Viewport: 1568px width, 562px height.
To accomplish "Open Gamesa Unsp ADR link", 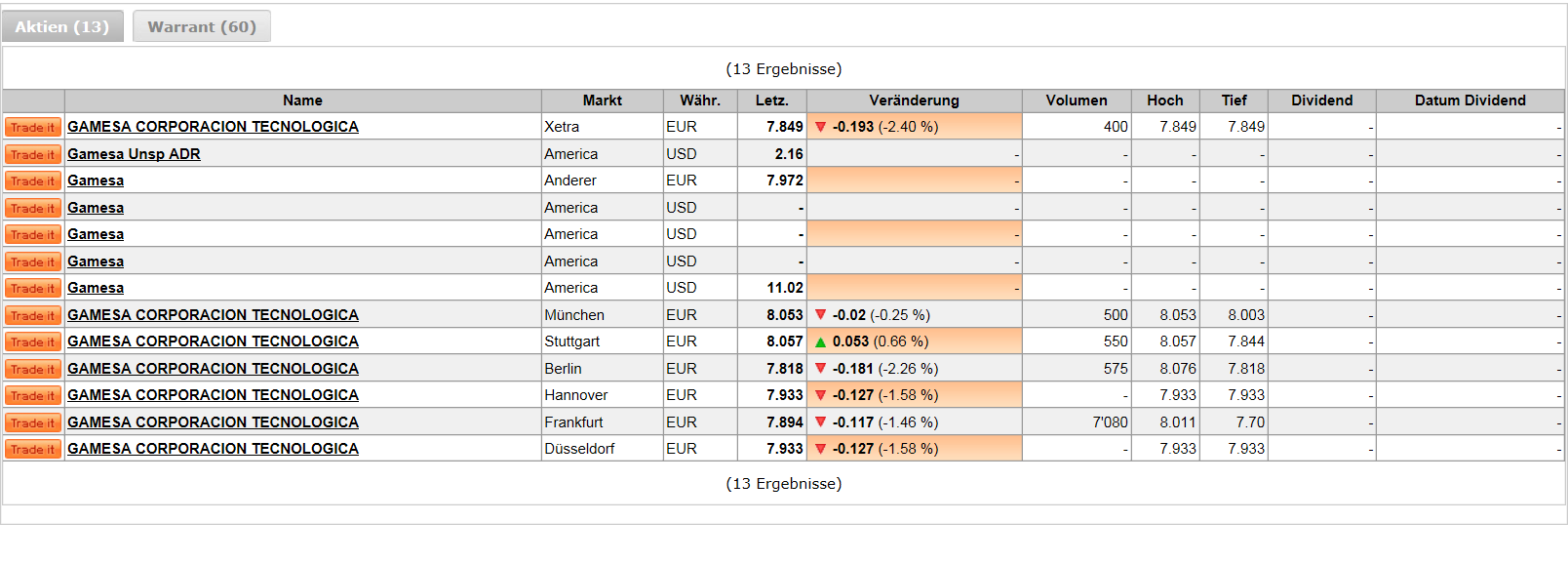I will point(134,154).
